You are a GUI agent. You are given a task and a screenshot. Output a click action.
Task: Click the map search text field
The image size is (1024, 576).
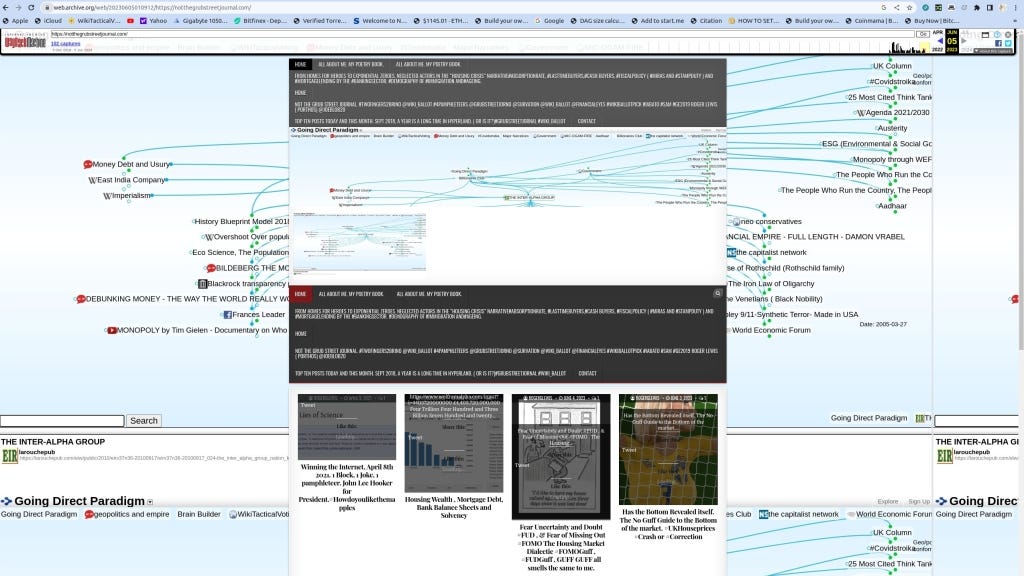62,421
